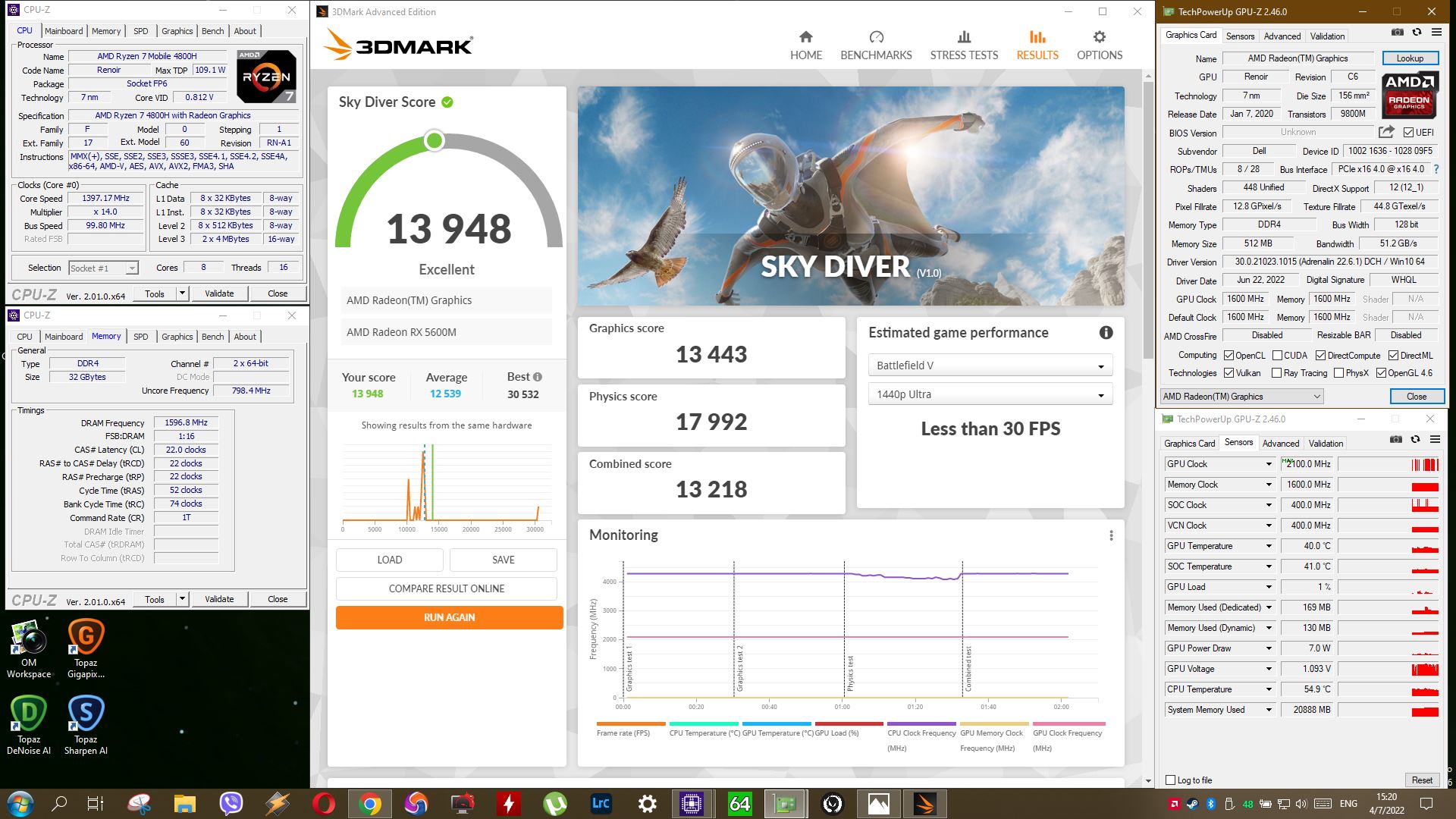The width and height of the screenshot is (1456, 819).
Task: Refresh the GPU-Z Sensors window
Action: [1415, 440]
